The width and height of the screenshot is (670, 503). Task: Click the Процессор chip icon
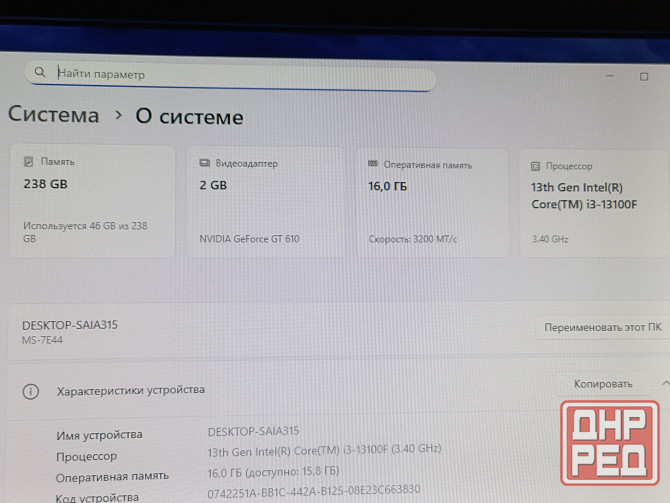[x=535, y=166]
